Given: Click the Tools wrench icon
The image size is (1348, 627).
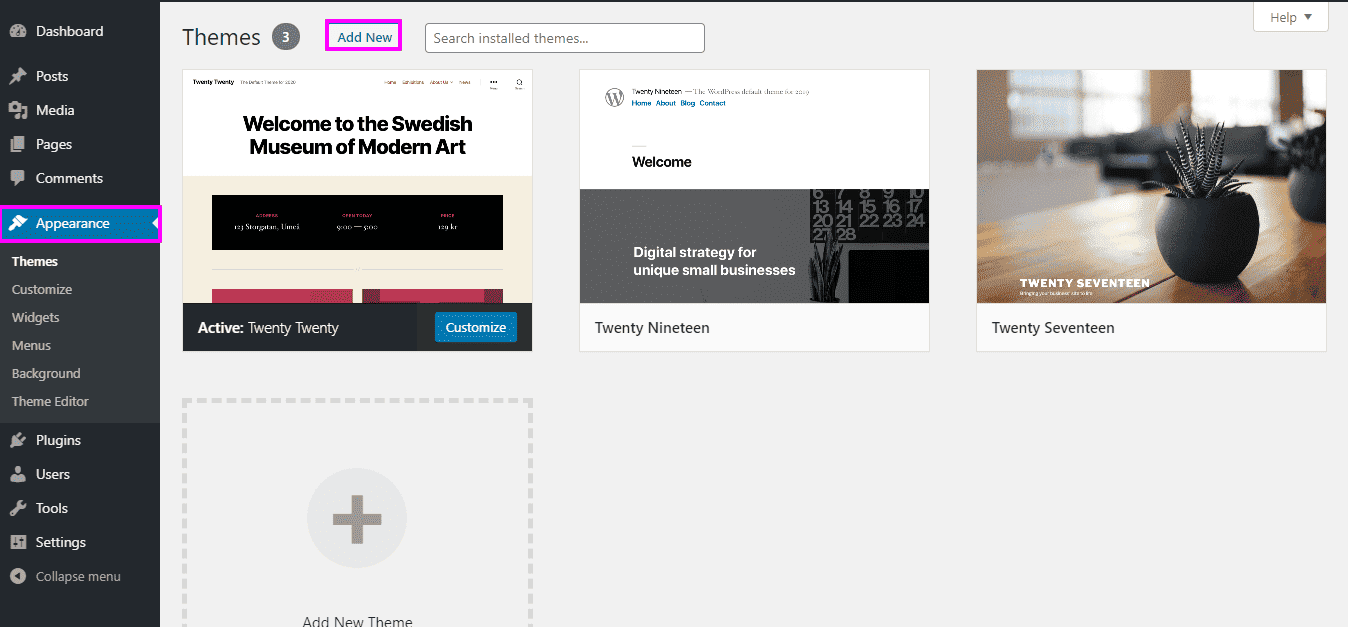Looking at the screenshot, I should pos(18,508).
